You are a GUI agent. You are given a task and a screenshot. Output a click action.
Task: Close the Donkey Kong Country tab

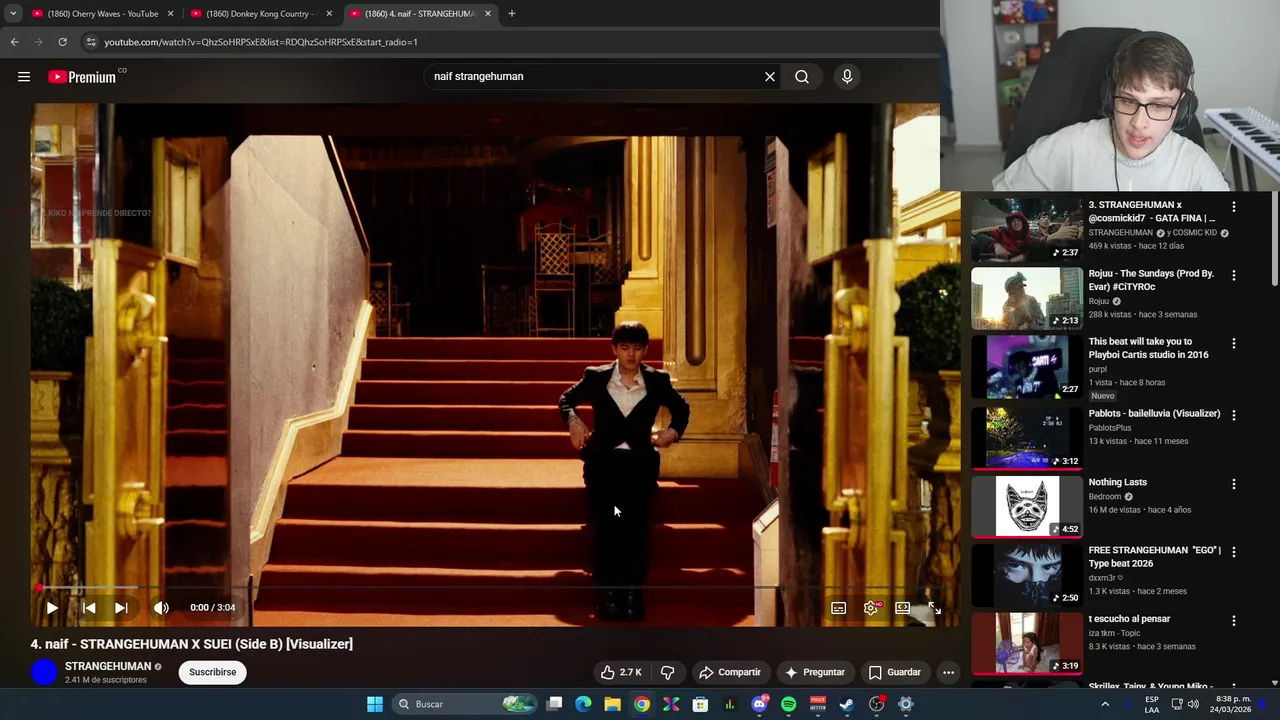point(329,14)
